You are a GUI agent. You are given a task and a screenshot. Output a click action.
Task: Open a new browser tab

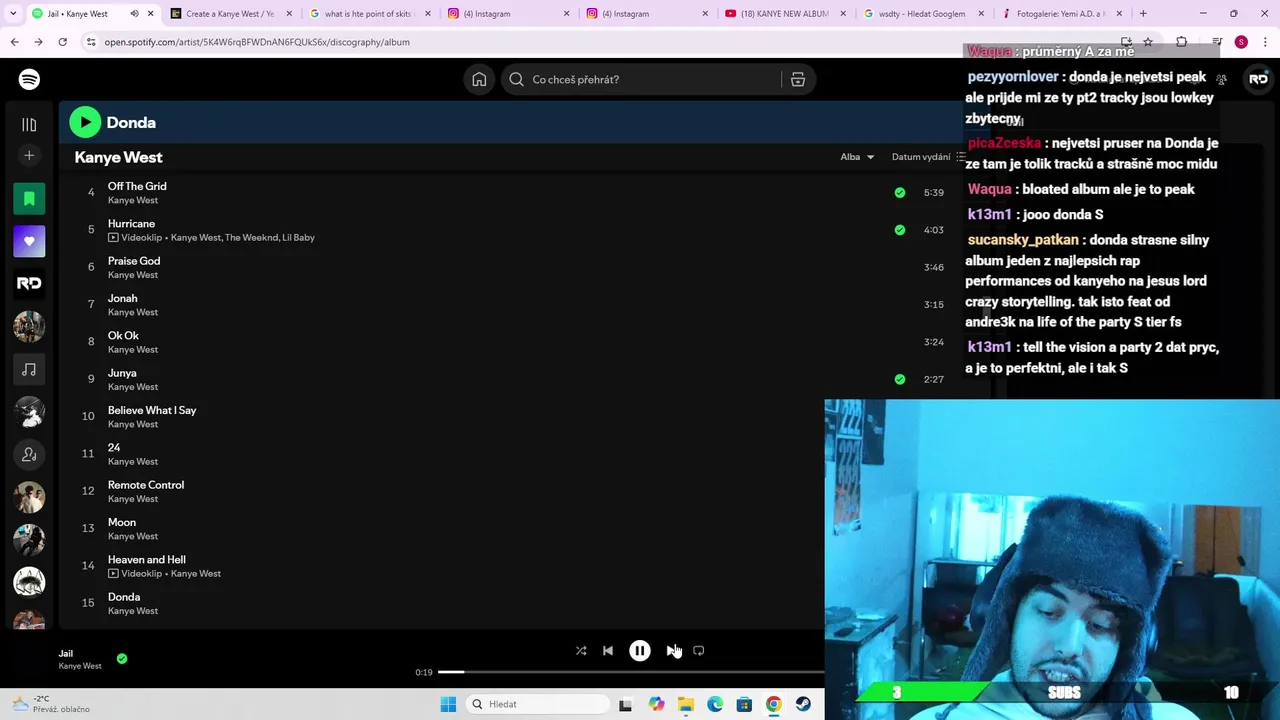[1143, 14]
